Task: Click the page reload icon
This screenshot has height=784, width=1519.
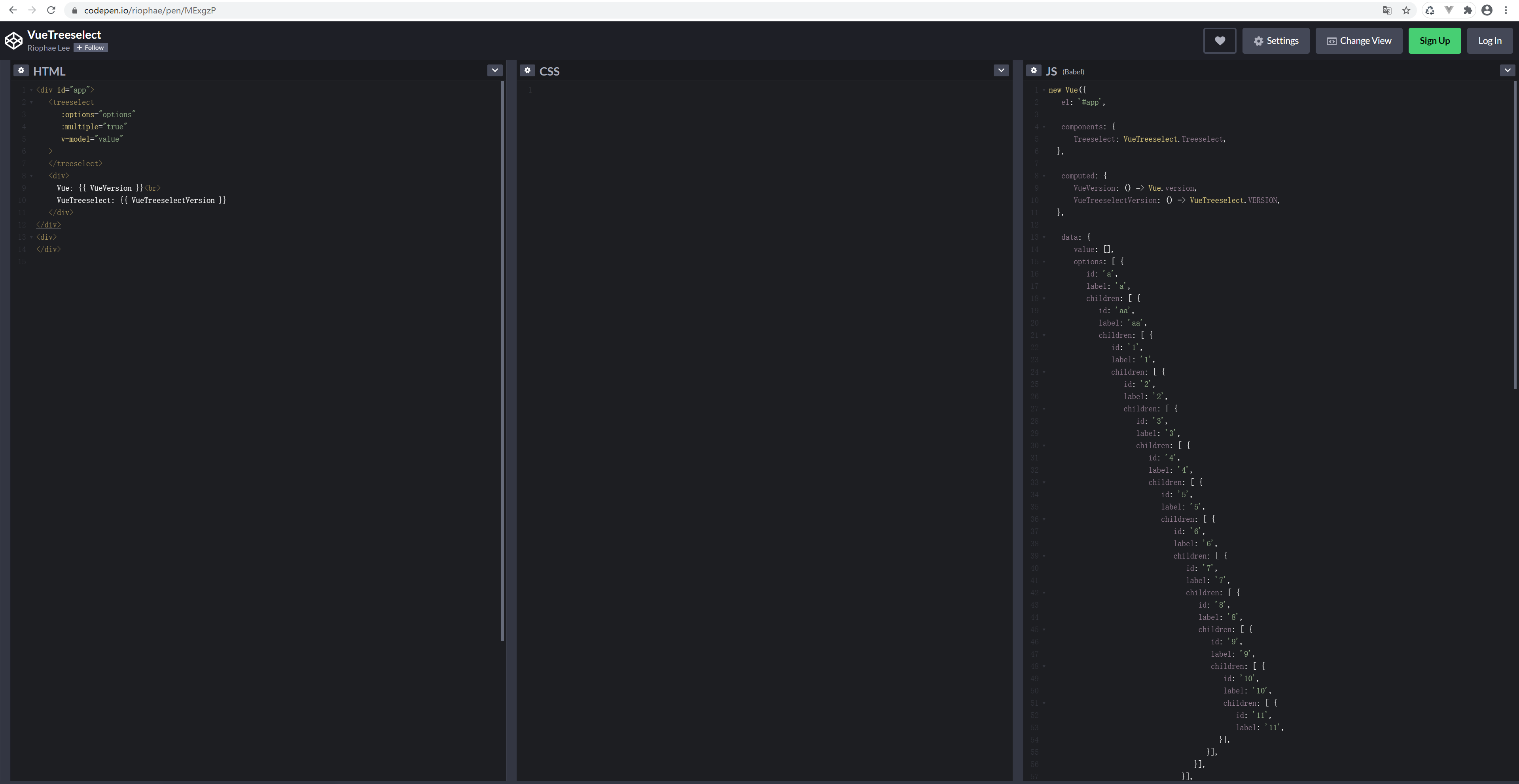Action: pyautogui.click(x=51, y=10)
